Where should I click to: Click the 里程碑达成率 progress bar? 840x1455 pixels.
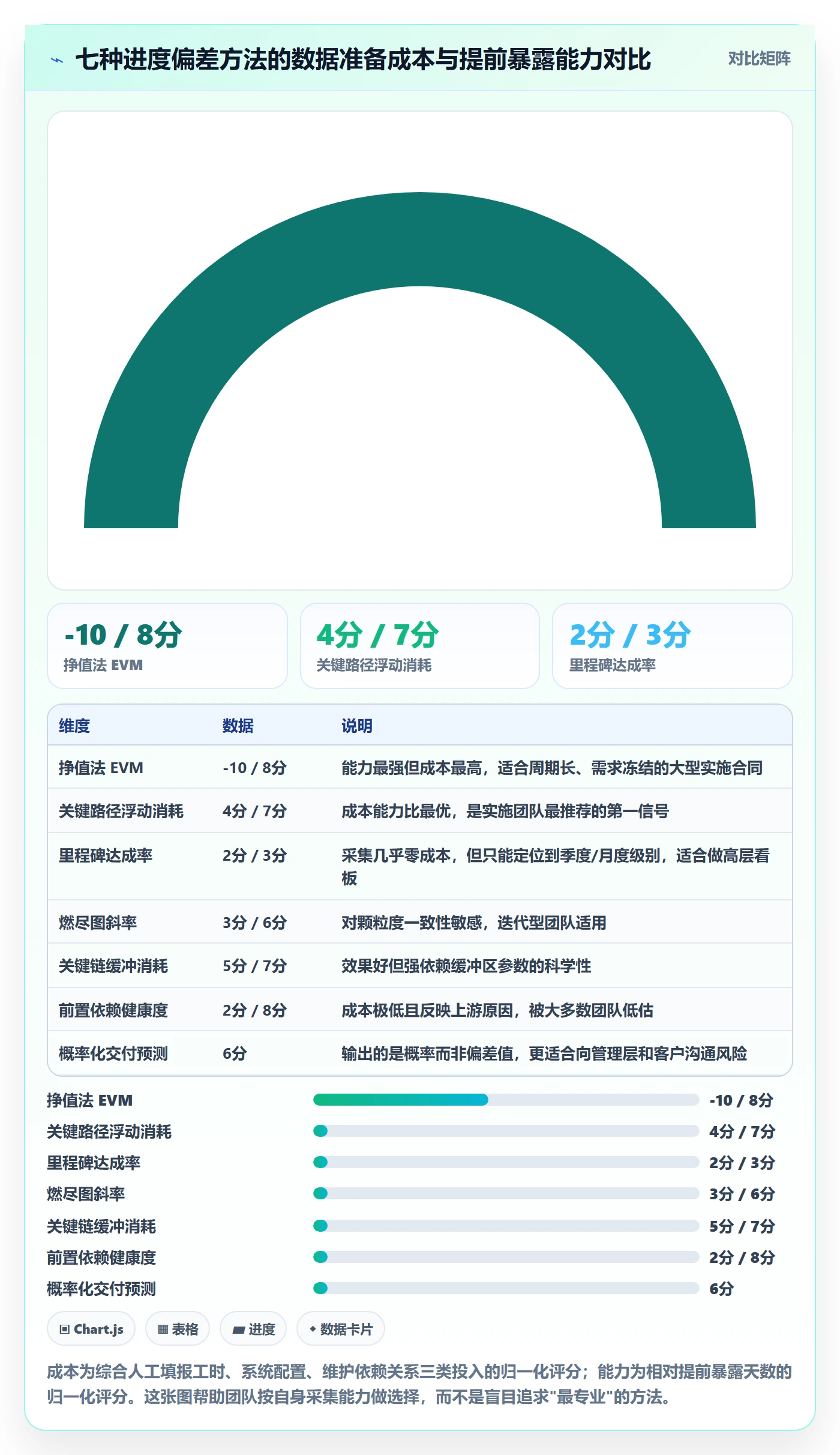[x=506, y=1162]
